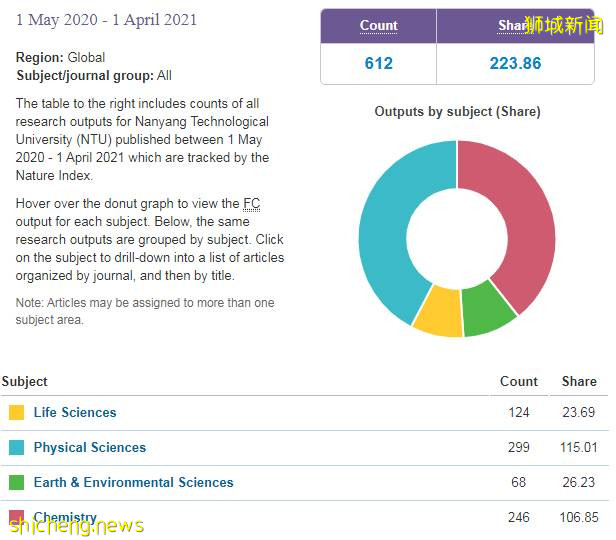Image resolution: width=616 pixels, height=540 pixels.
Task: Click the Share column header in table
Action: 579,381
